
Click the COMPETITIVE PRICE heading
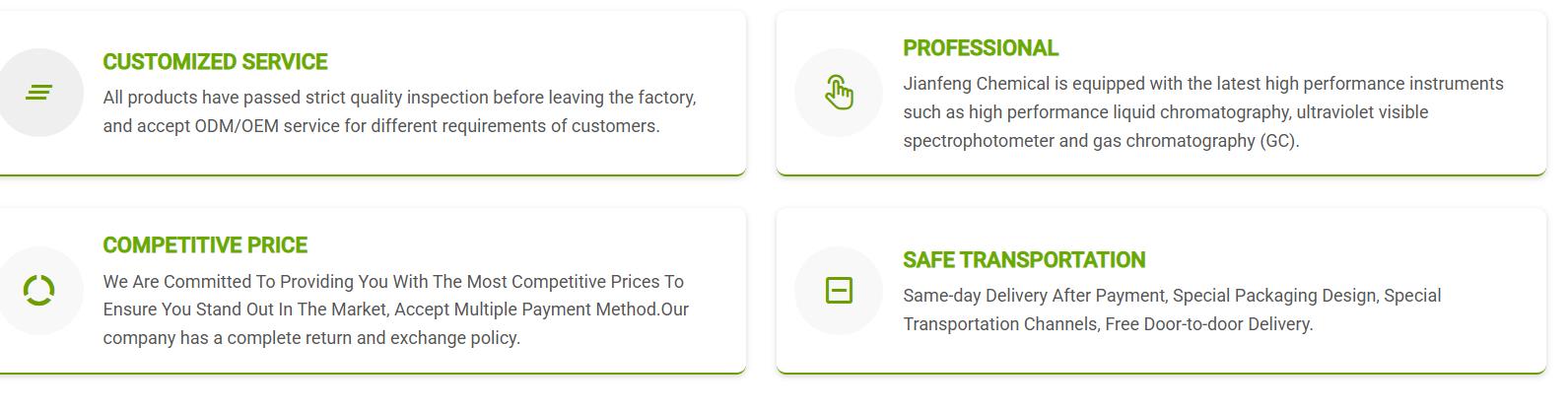205,245
